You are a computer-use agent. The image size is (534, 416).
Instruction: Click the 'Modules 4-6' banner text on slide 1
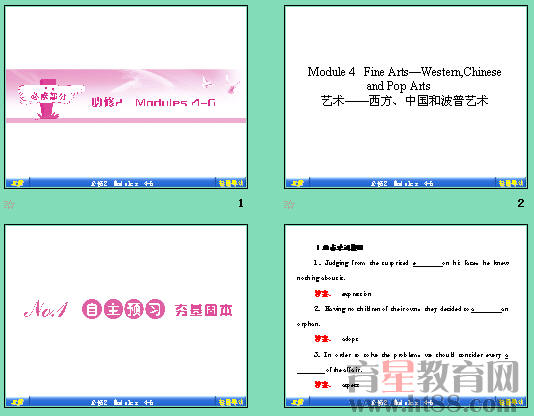(x=175, y=102)
